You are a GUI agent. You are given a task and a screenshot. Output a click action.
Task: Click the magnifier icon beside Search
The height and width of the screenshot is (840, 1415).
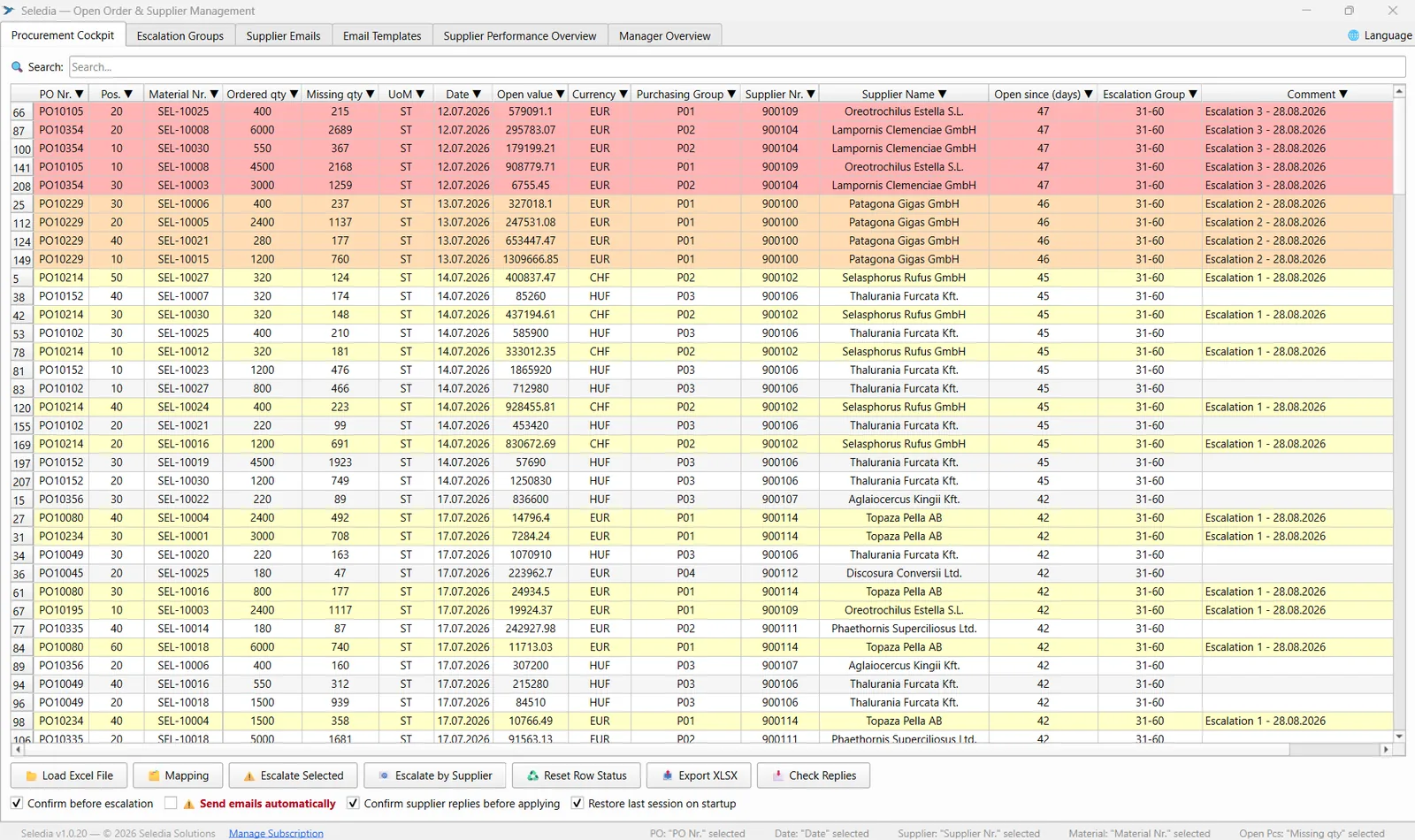[x=17, y=67]
